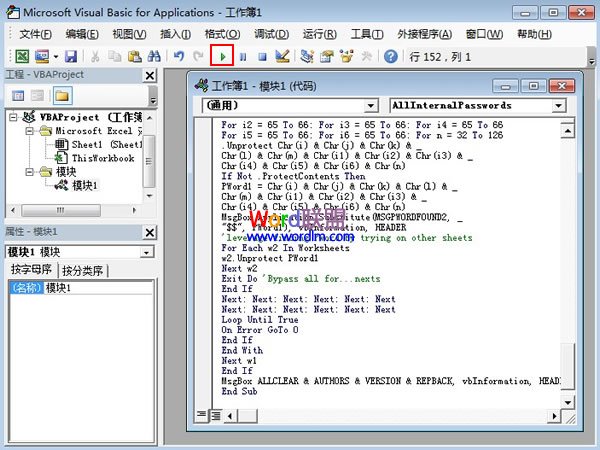The height and width of the screenshot is (450, 600).
Task: Click the Break pause button
Action: pos(243,57)
